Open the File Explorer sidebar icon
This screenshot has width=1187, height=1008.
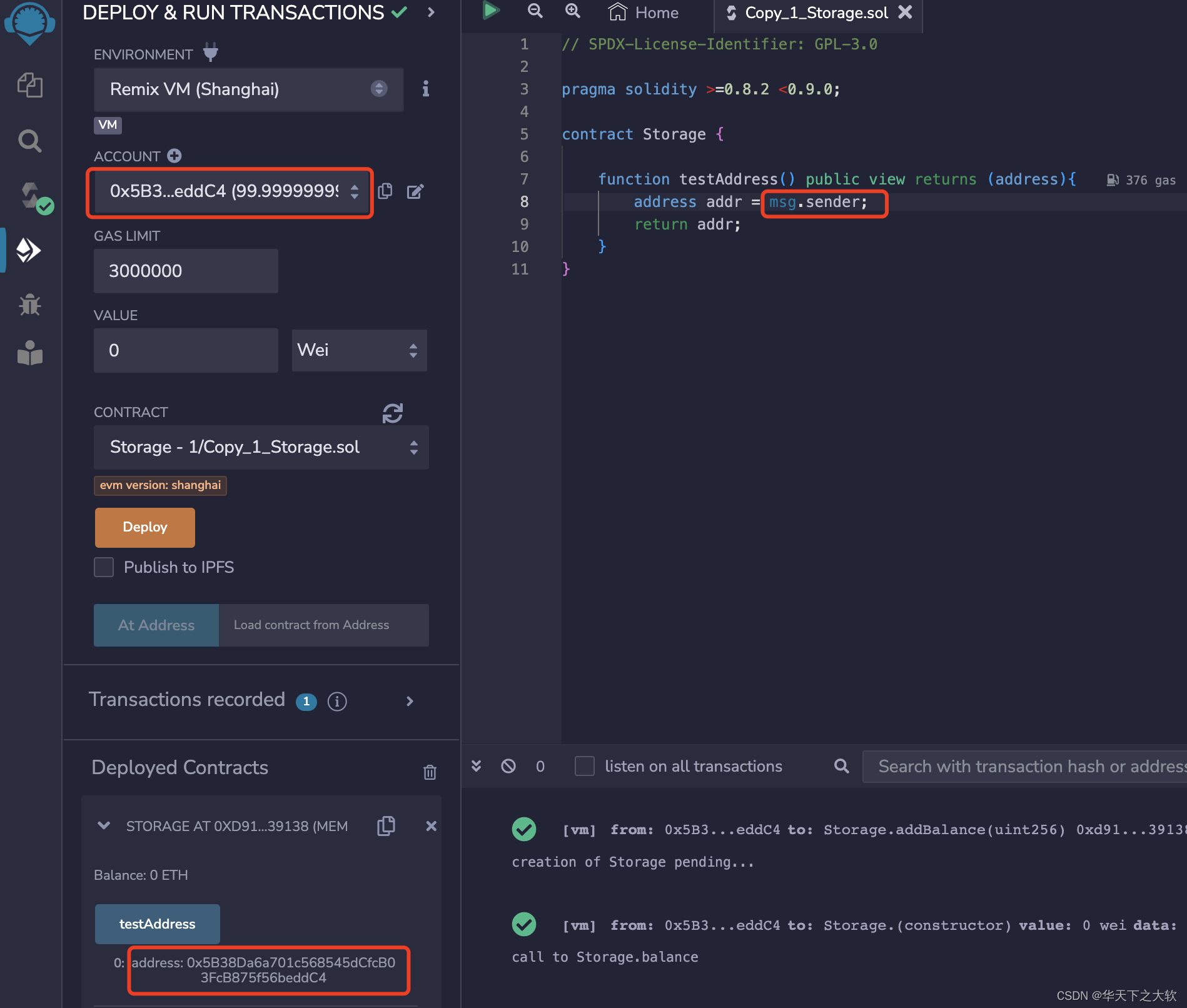tap(29, 85)
